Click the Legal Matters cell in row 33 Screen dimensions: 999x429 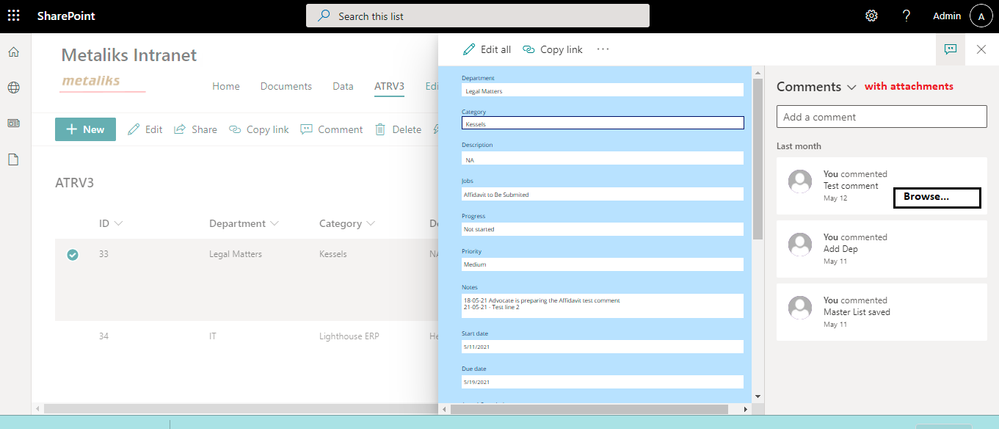point(236,254)
